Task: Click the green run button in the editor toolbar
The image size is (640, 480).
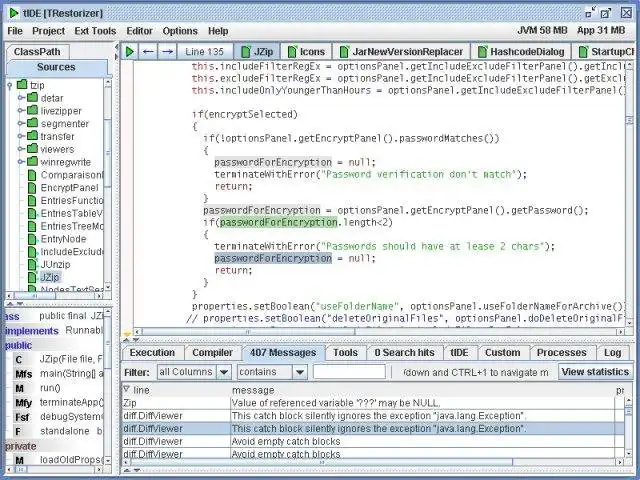Action: [130, 51]
